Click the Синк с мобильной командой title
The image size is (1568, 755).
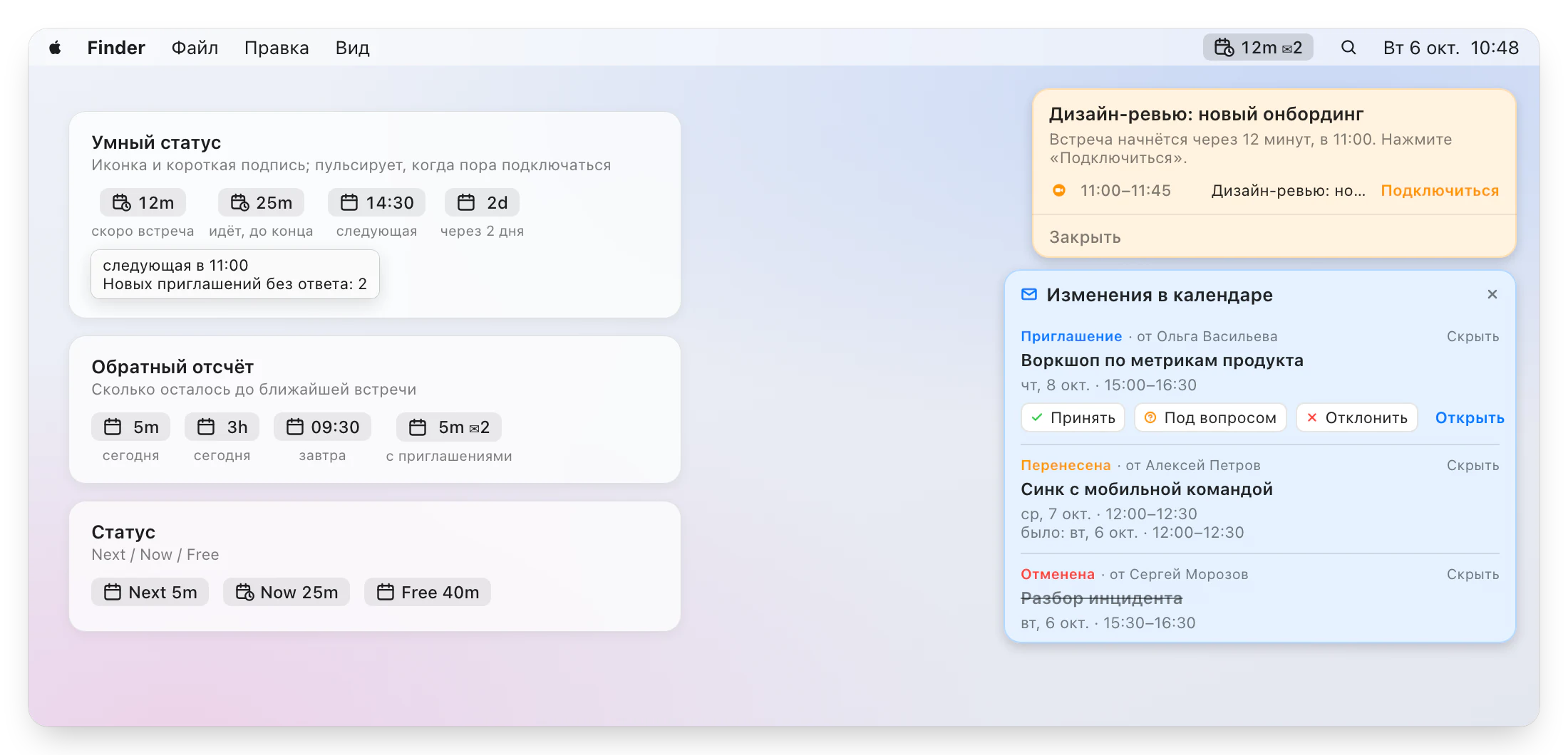pyautogui.click(x=1147, y=489)
